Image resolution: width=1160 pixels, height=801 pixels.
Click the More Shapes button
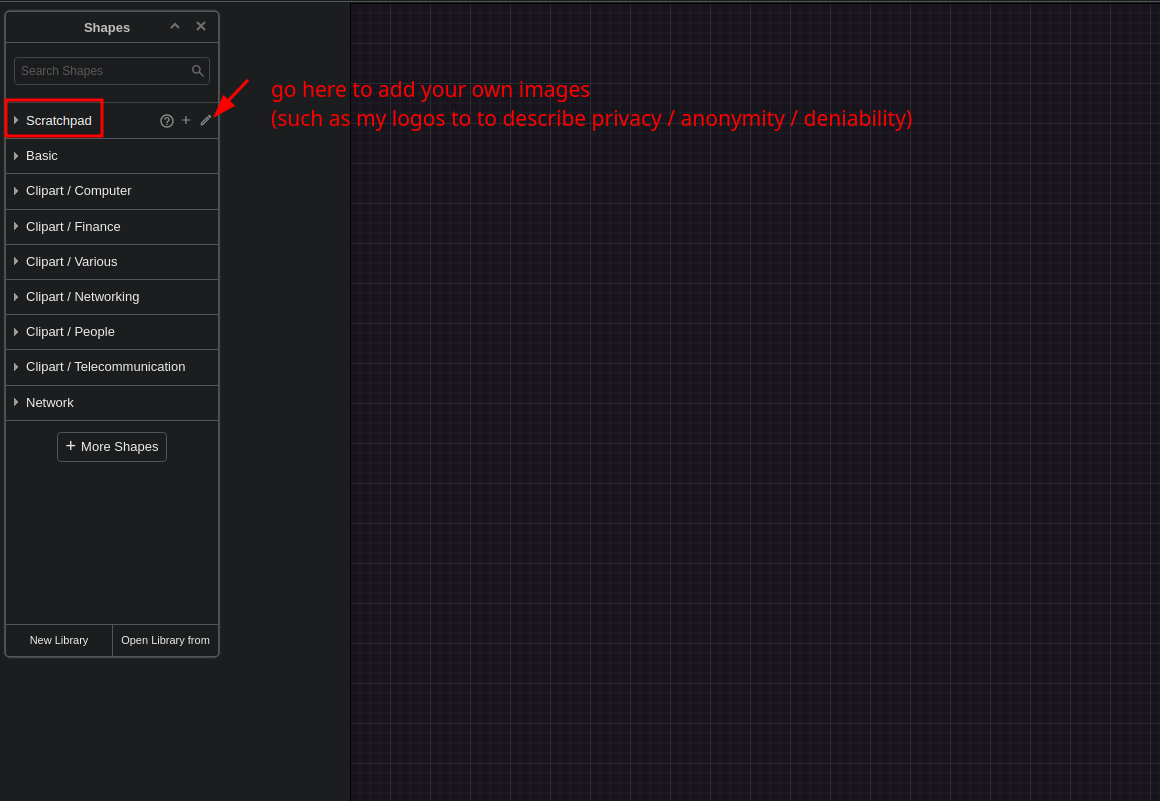[x=112, y=447]
